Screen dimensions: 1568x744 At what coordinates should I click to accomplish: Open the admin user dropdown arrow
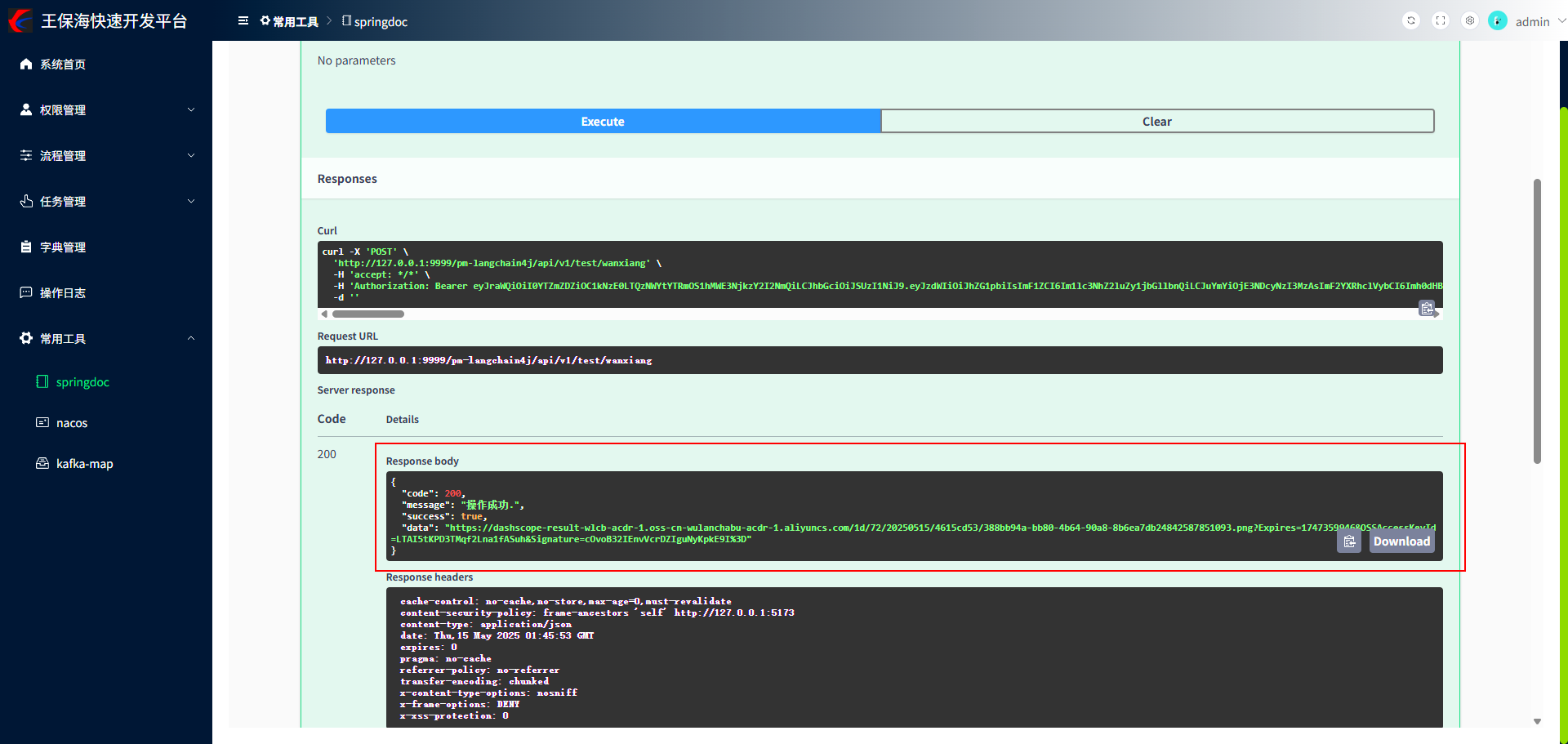pos(1561,21)
